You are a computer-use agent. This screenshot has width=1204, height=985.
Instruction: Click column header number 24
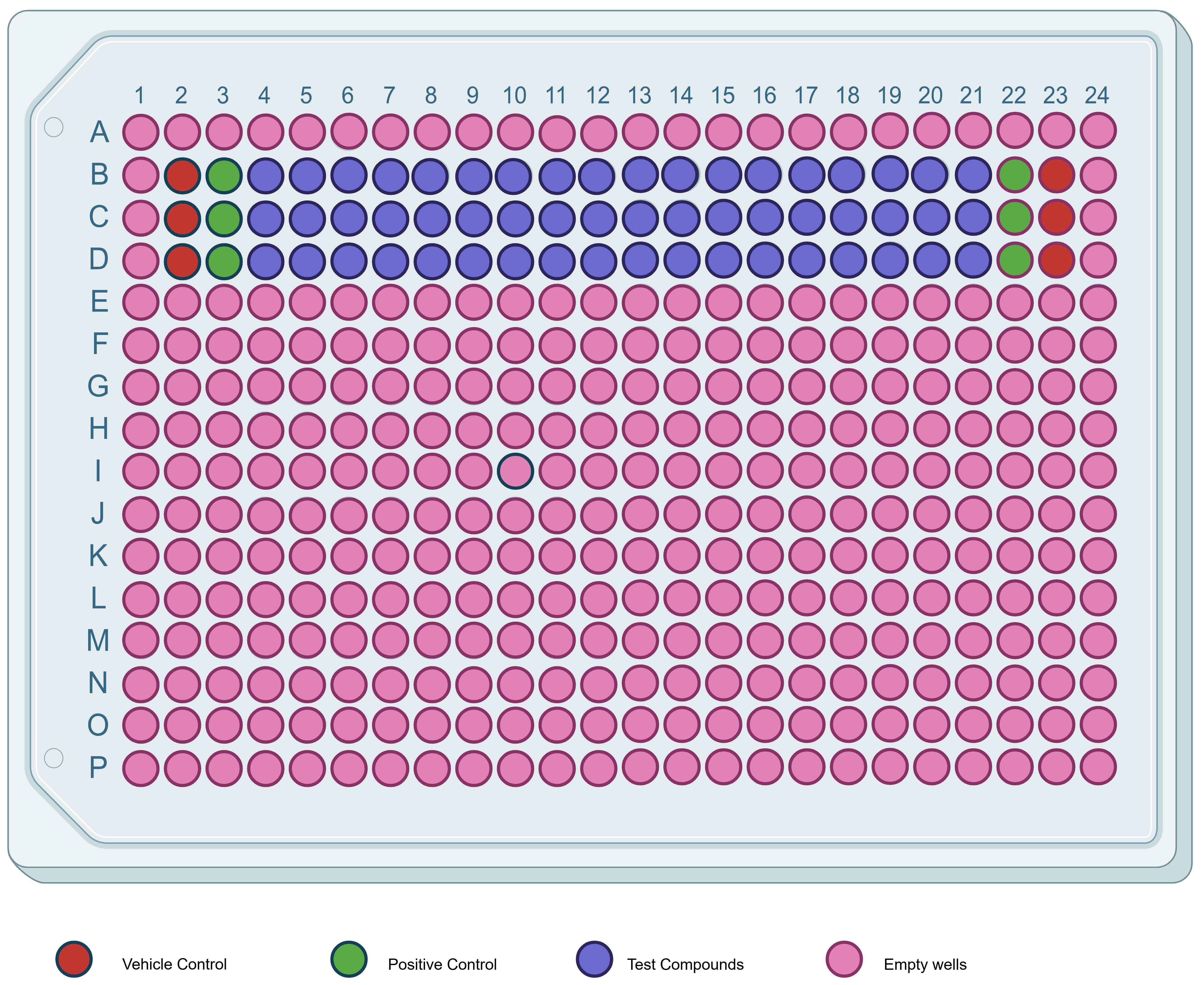coord(1097,96)
